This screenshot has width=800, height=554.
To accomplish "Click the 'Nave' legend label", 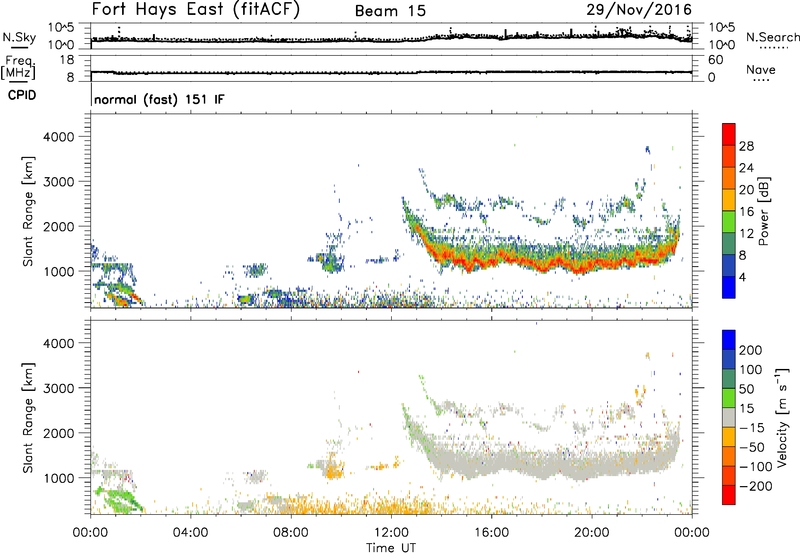I will click(761, 70).
